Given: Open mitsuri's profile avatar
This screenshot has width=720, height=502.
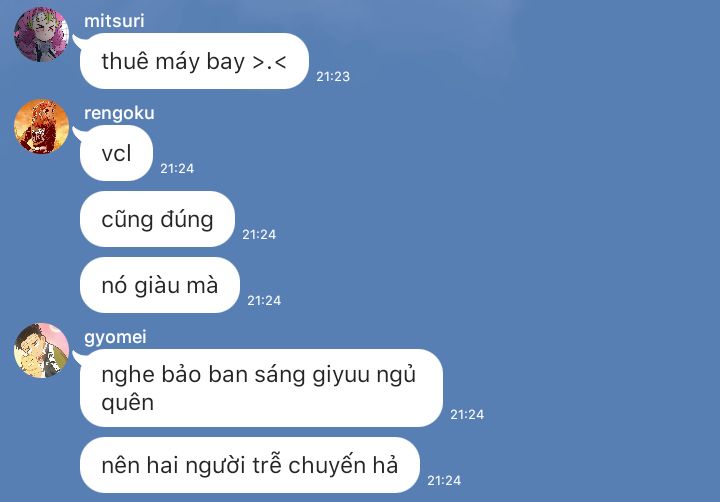Looking at the screenshot, I should pyautogui.click(x=41, y=34).
